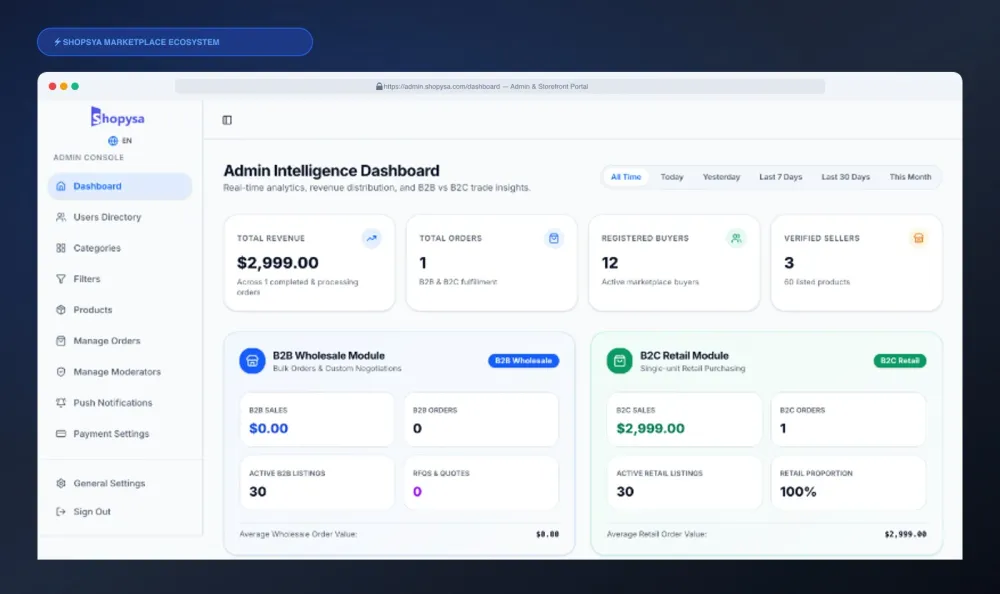Click the B2C Retail badge

[900, 360]
